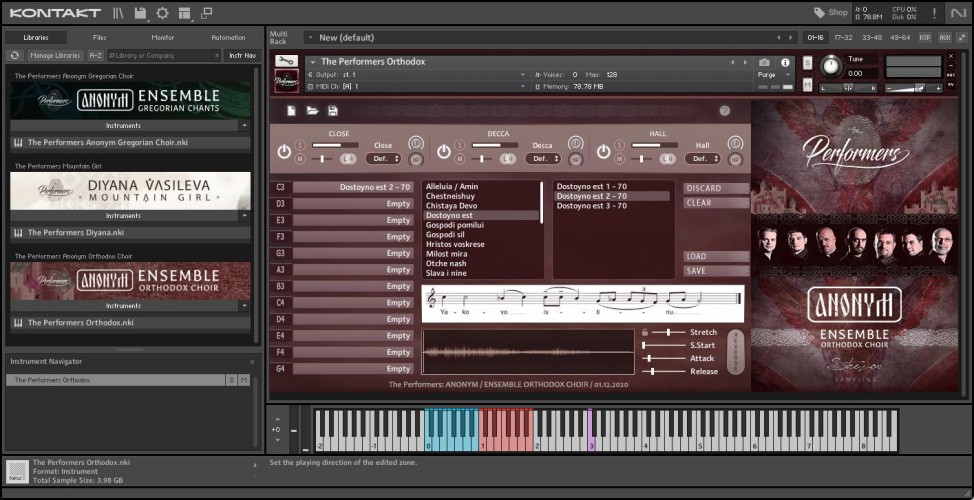
Task: Toggle the HALL microphone power button
Action: click(x=604, y=152)
